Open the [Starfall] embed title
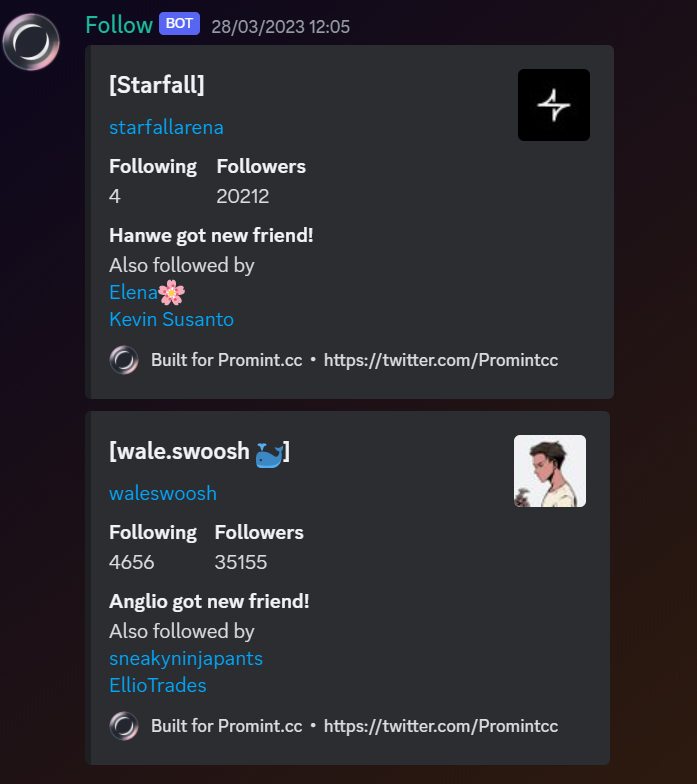This screenshot has width=697, height=784. pos(157,84)
